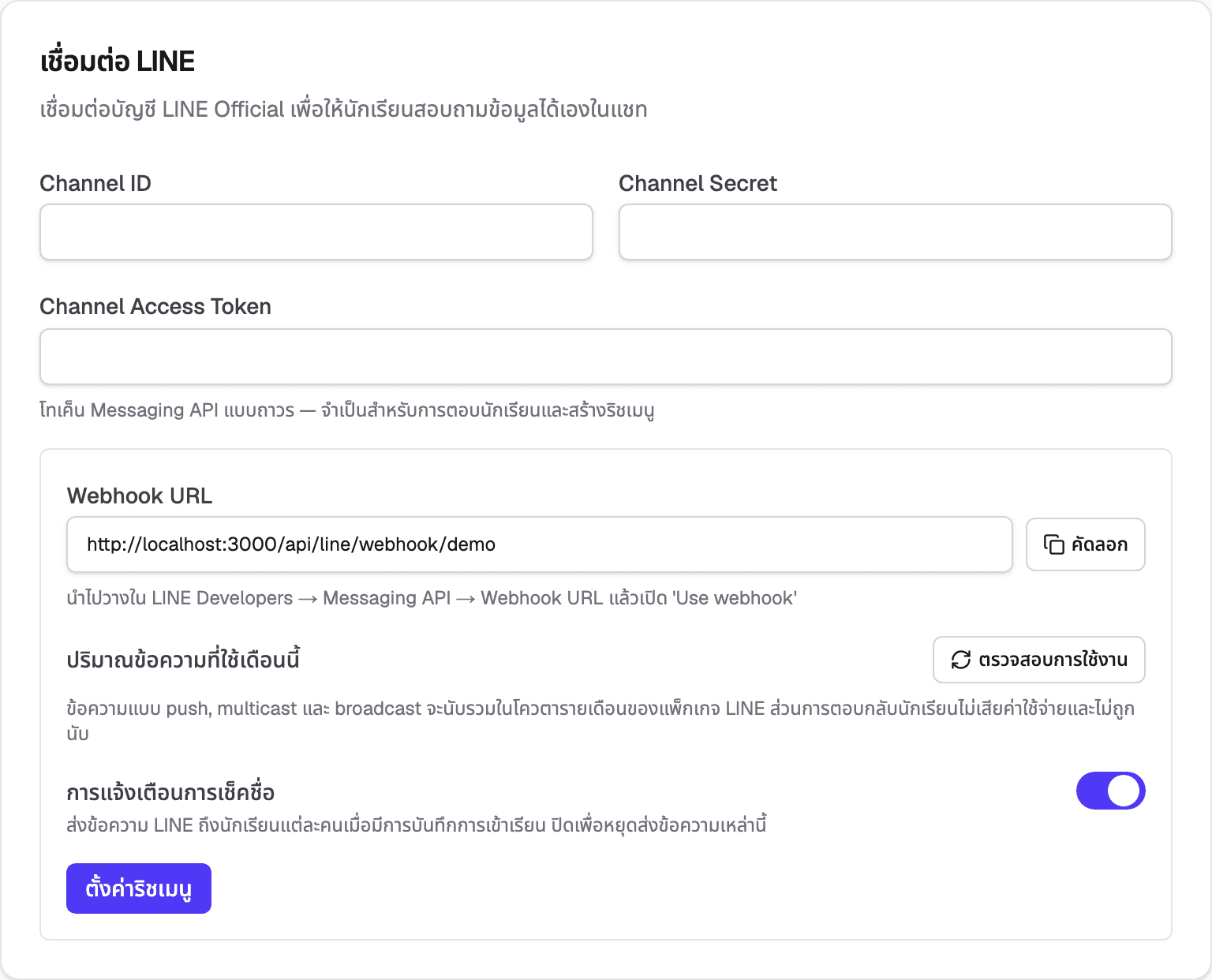Click the refresh icon in ตรวจสอบการใช้งาน
1212x980 pixels.
pyautogui.click(x=961, y=660)
